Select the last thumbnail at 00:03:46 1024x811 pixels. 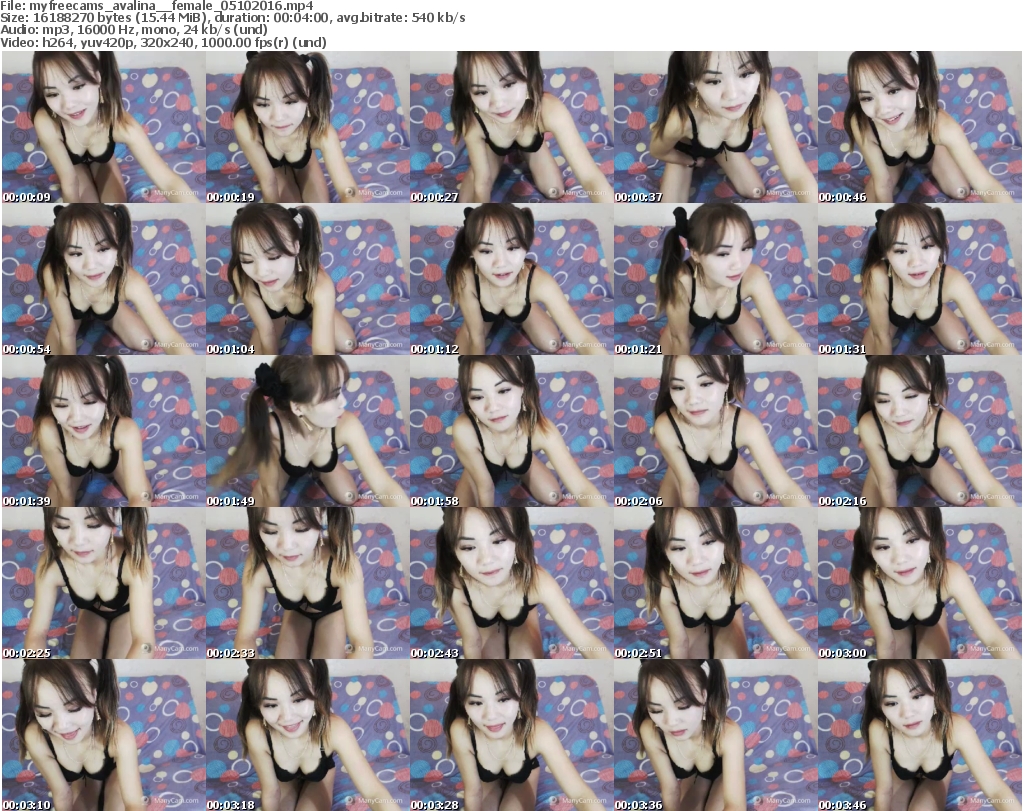[x=919, y=735]
